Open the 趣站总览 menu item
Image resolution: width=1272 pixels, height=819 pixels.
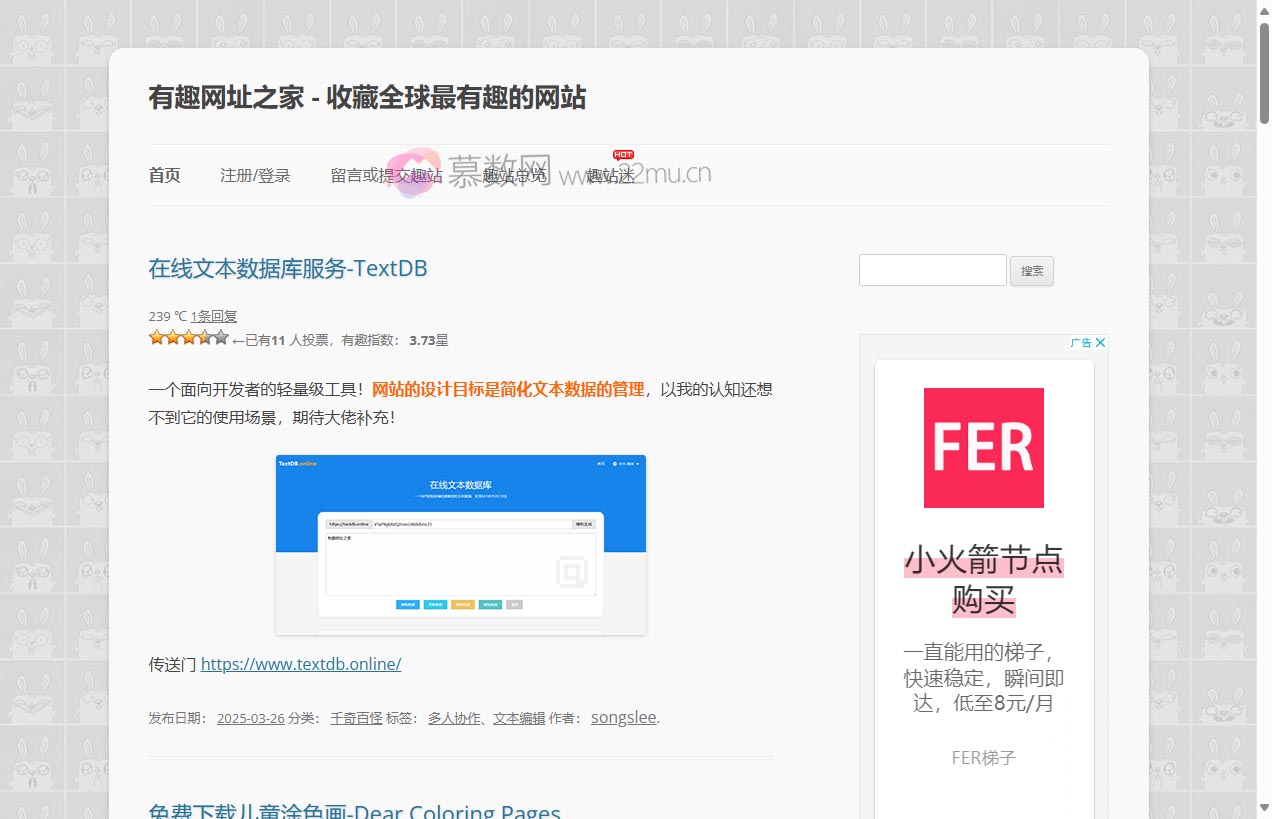514,176
